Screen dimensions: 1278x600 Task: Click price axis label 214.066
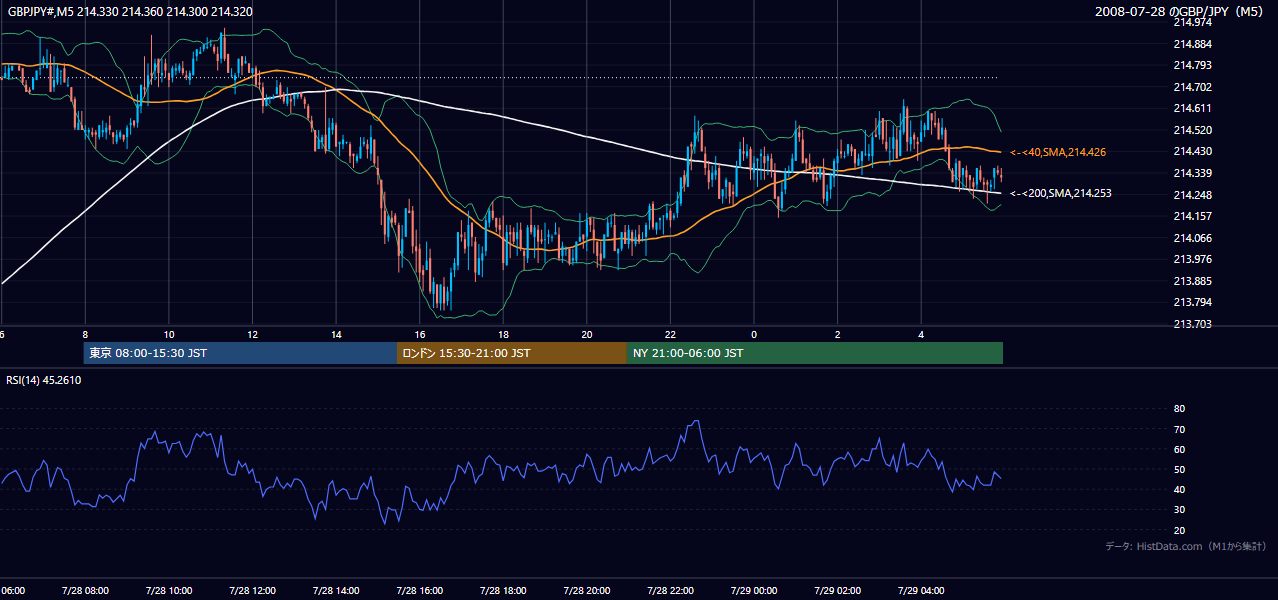1191,238
